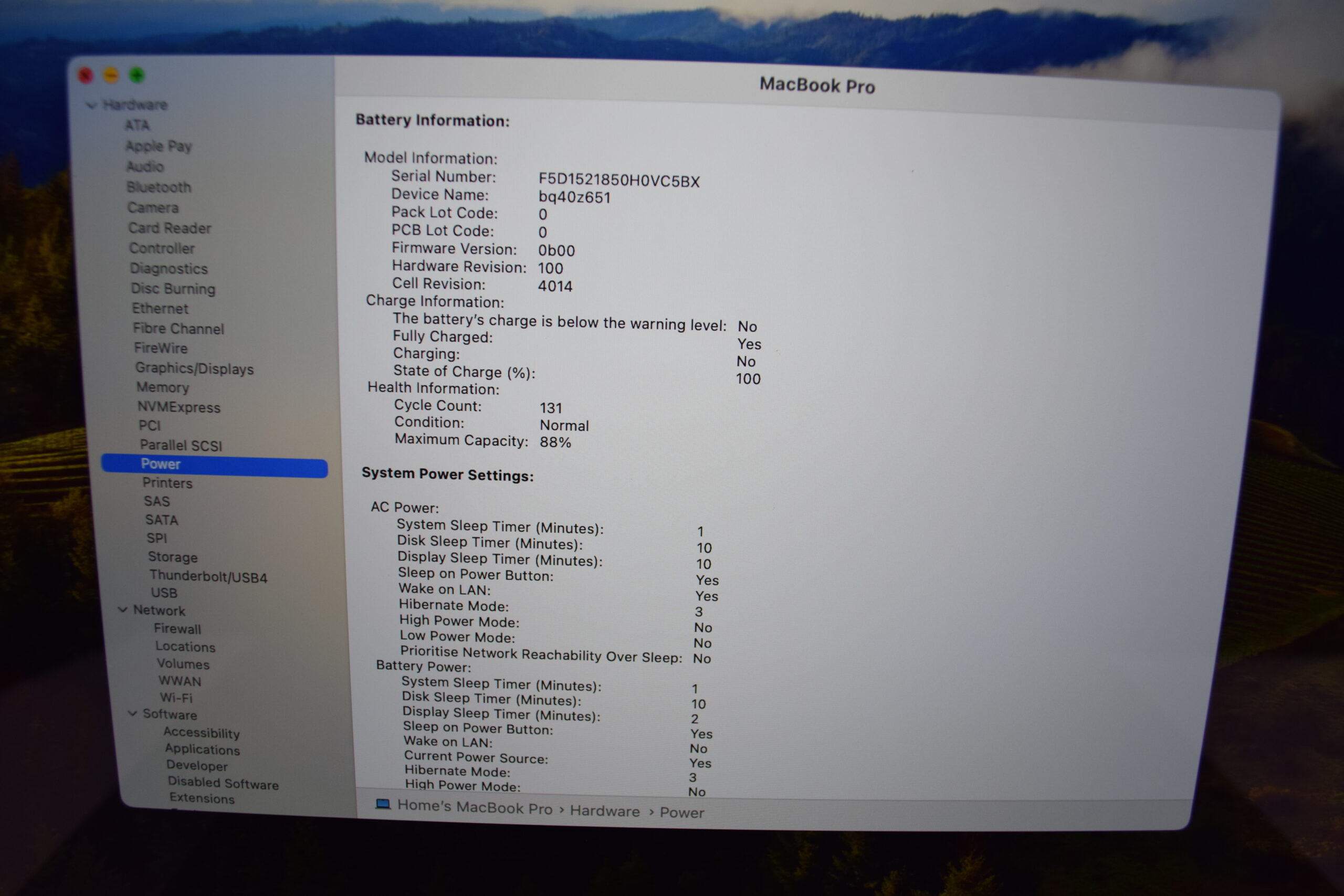Screen dimensions: 1344x896
Task: Select PCI in the sidebar
Action: click(150, 426)
